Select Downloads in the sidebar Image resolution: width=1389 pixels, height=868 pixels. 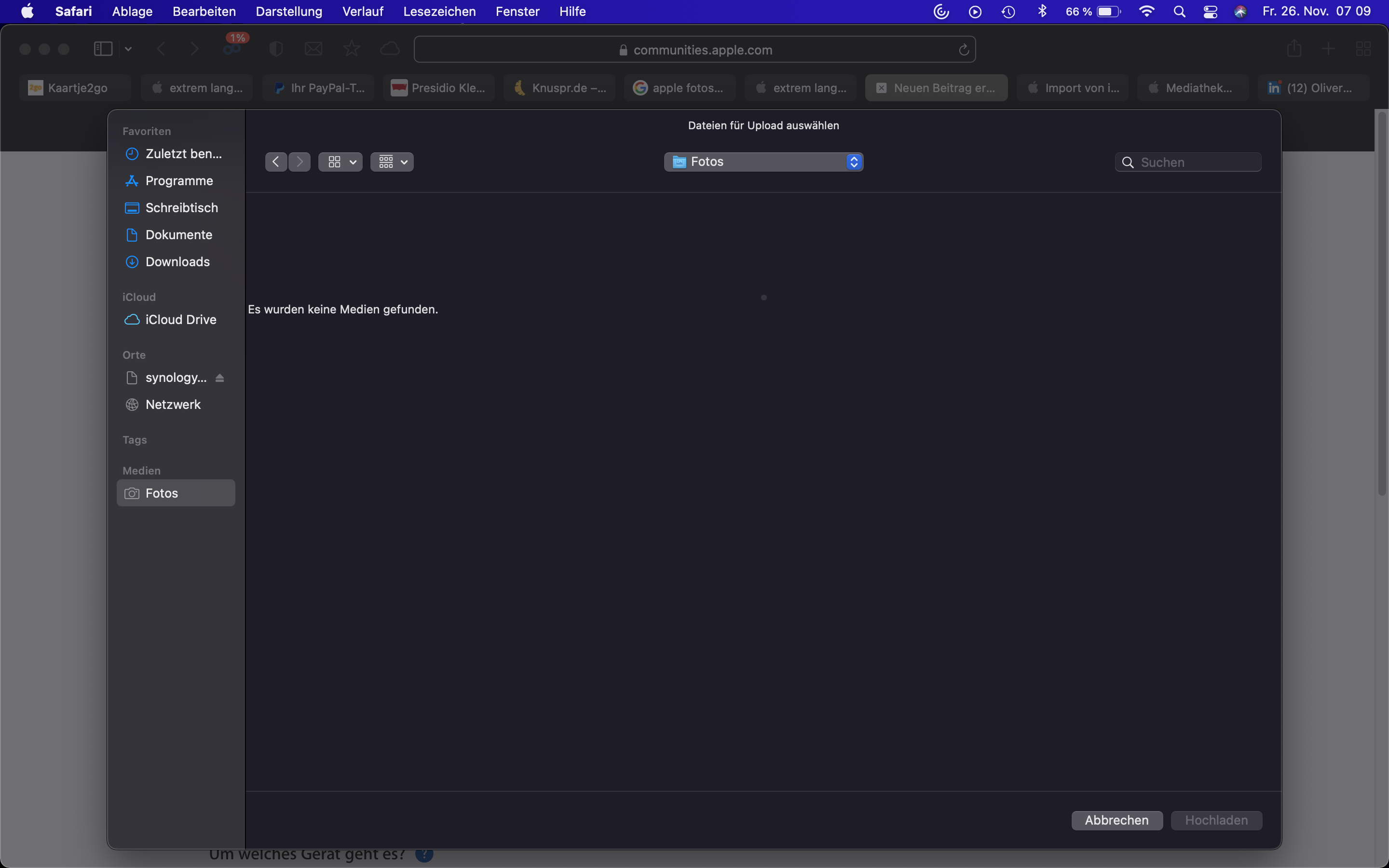177,262
